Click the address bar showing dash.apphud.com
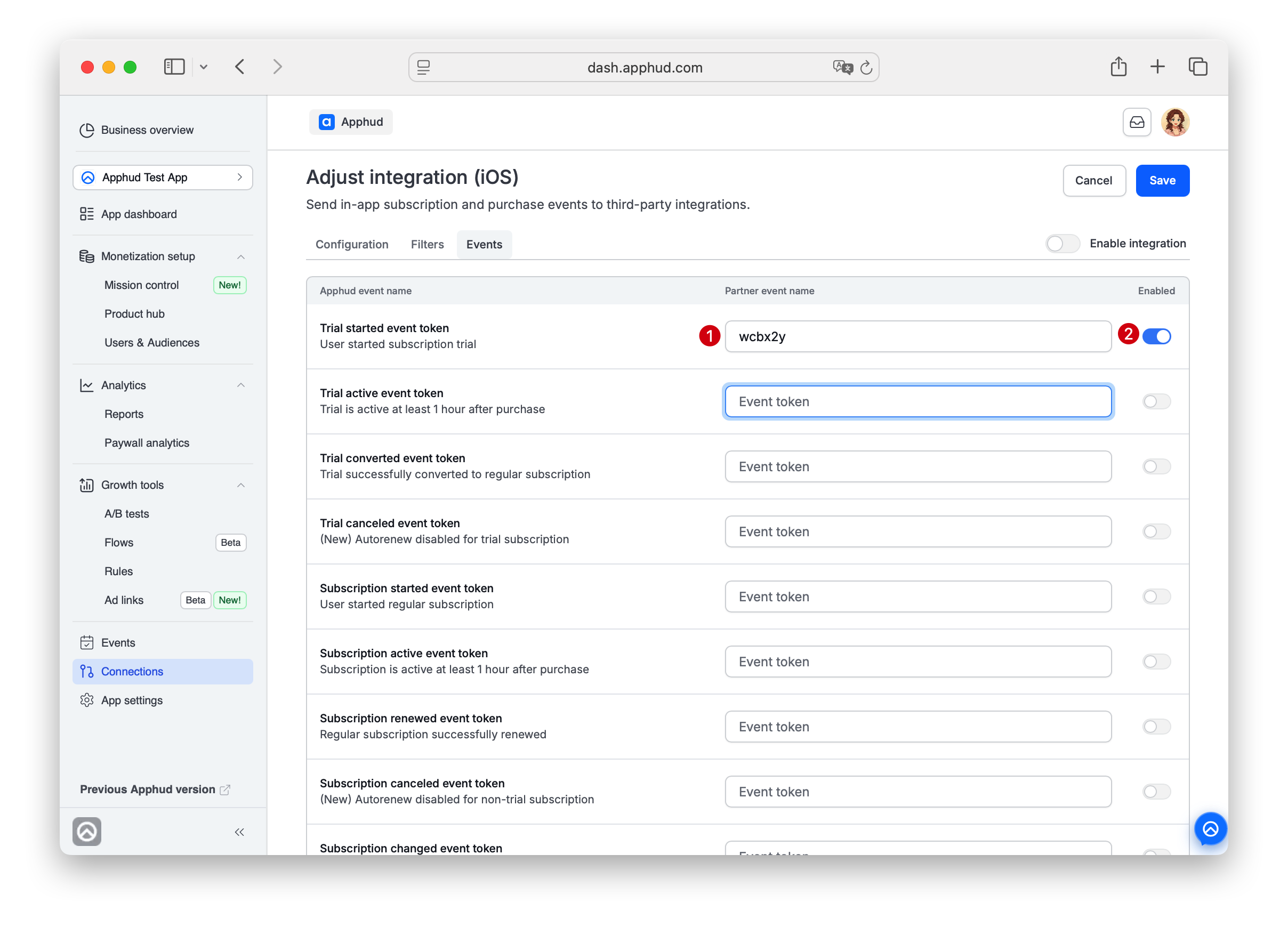This screenshot has height=935, width=1288. (x=643, y=68)
